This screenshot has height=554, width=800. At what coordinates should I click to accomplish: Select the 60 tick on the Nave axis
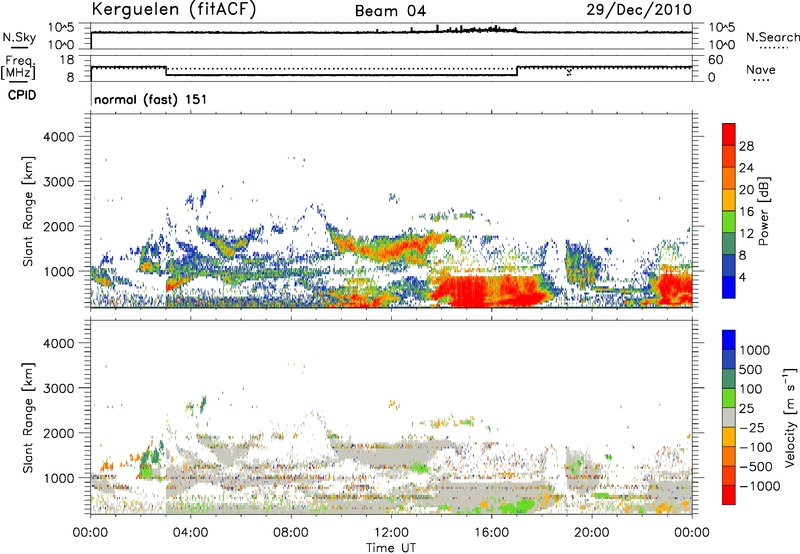715,60
